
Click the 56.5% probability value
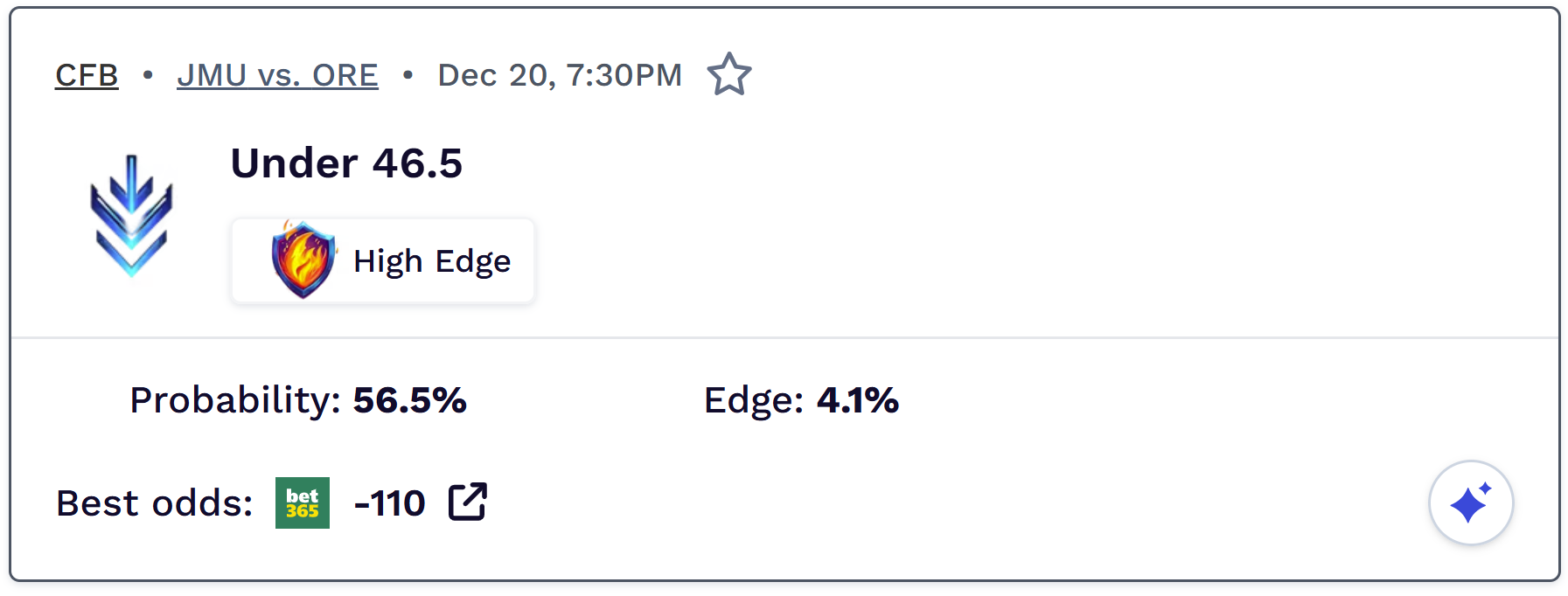click(409, 400)
